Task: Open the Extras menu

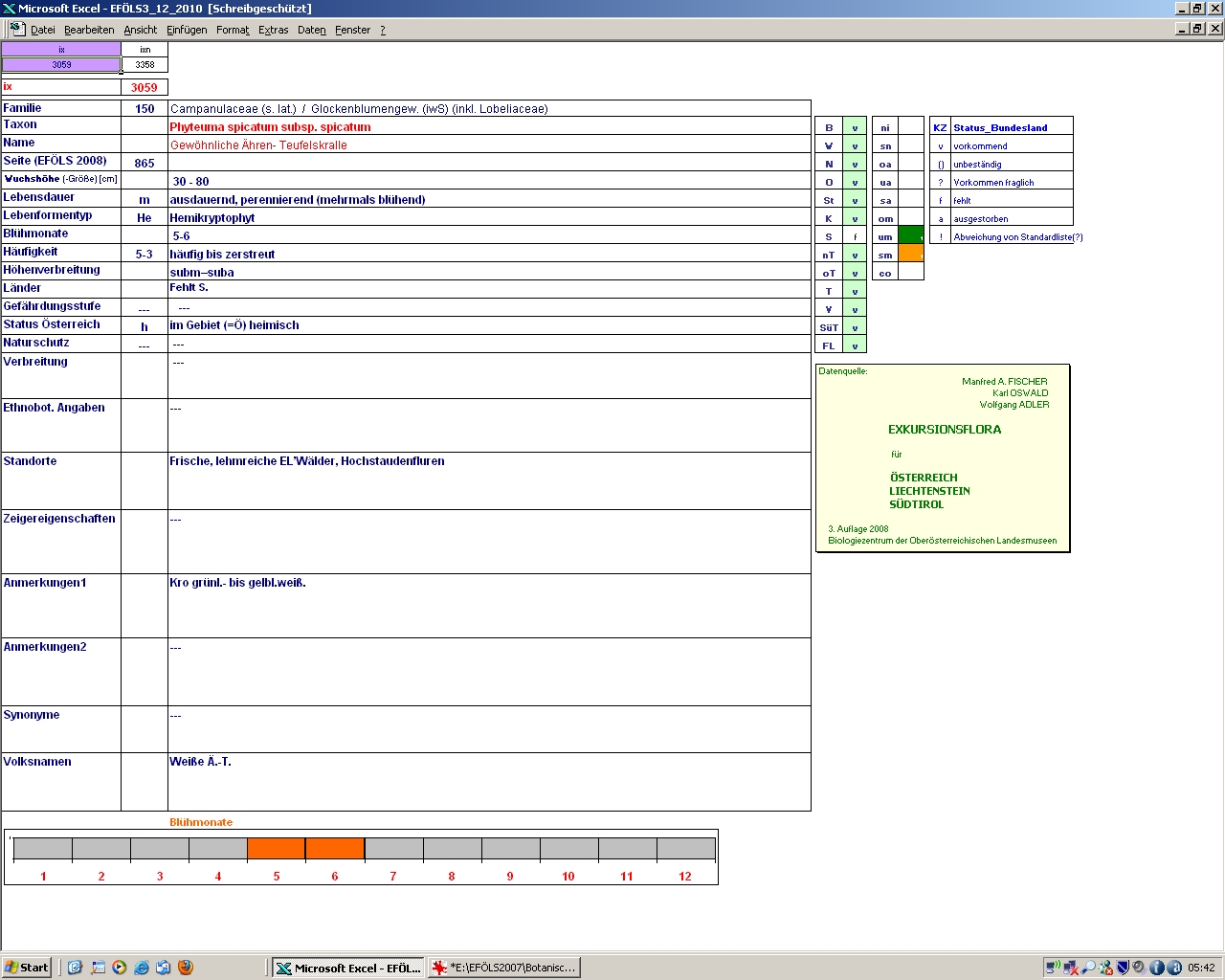Action: (x=274, y=30)
